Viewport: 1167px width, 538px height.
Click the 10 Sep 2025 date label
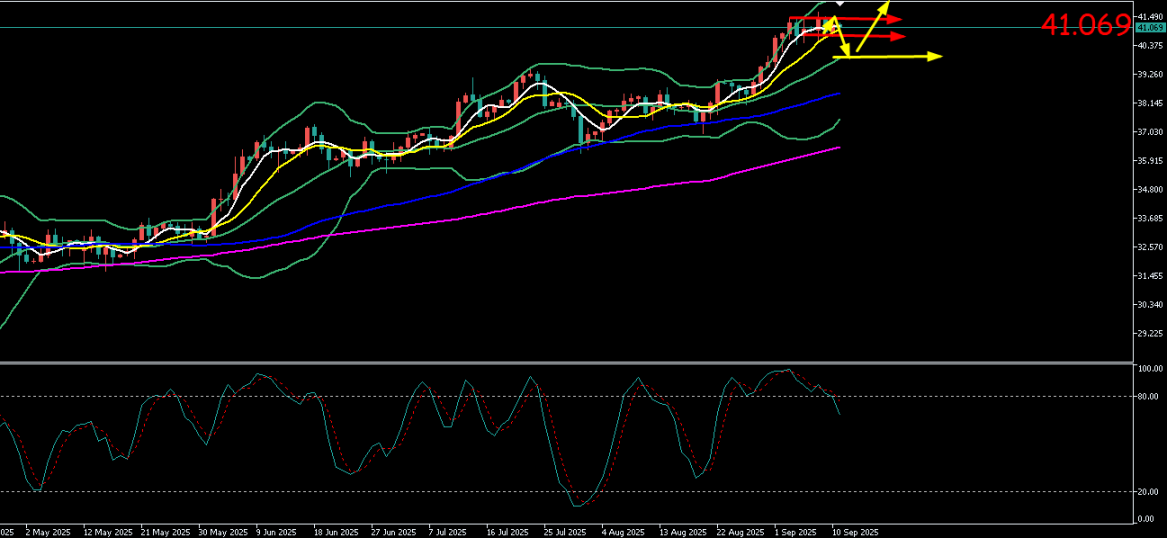[x=854, y=533]
